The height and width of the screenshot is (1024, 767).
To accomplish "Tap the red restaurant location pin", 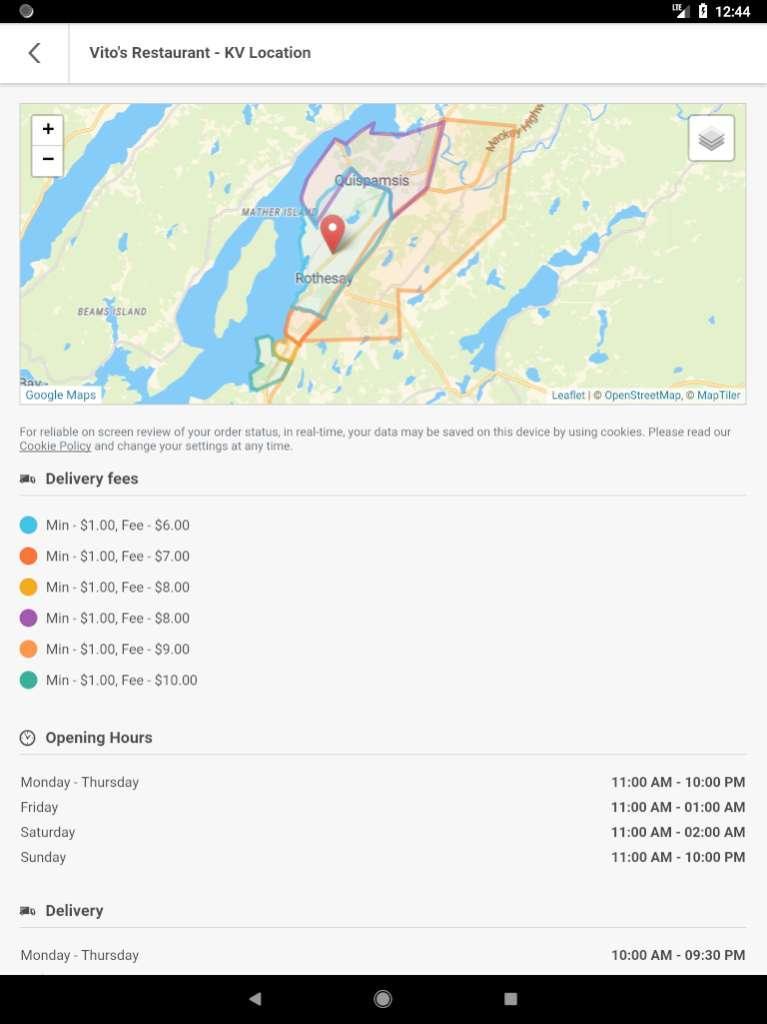I will (333, 234).
